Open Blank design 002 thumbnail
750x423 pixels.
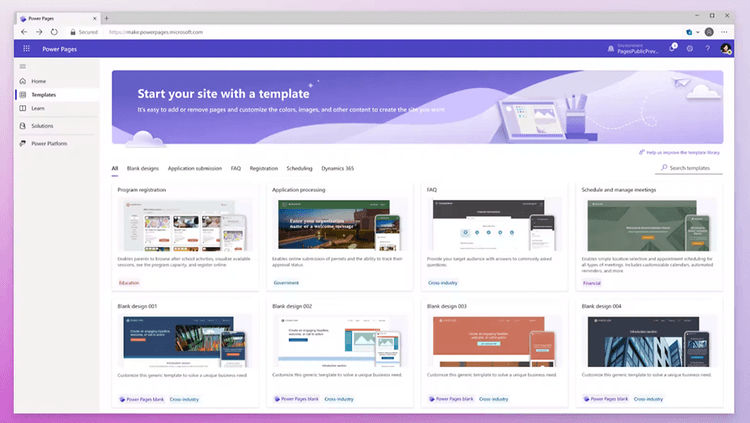pos(340,341)
